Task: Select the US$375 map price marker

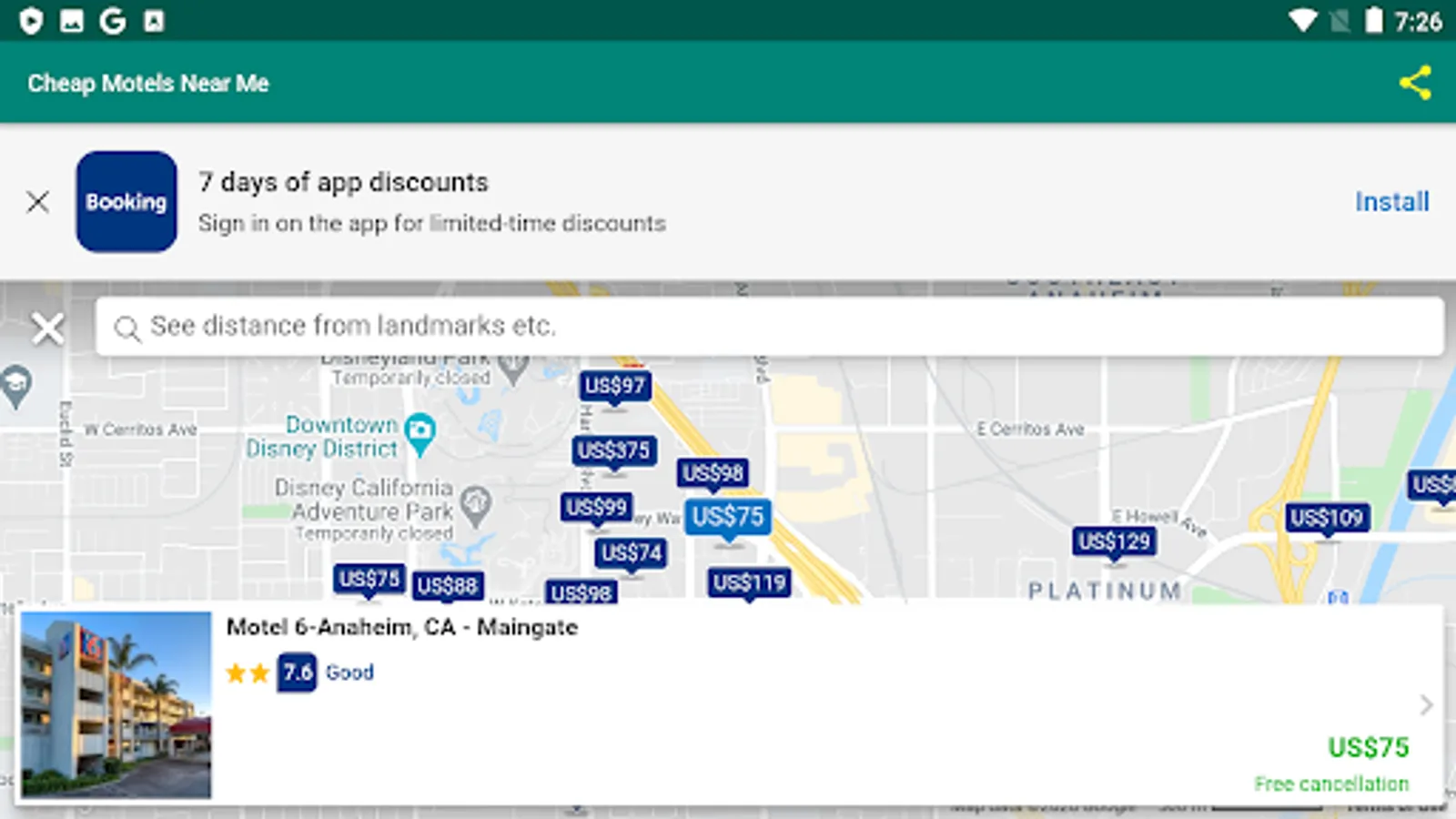Action: click(x=614, y=450)
